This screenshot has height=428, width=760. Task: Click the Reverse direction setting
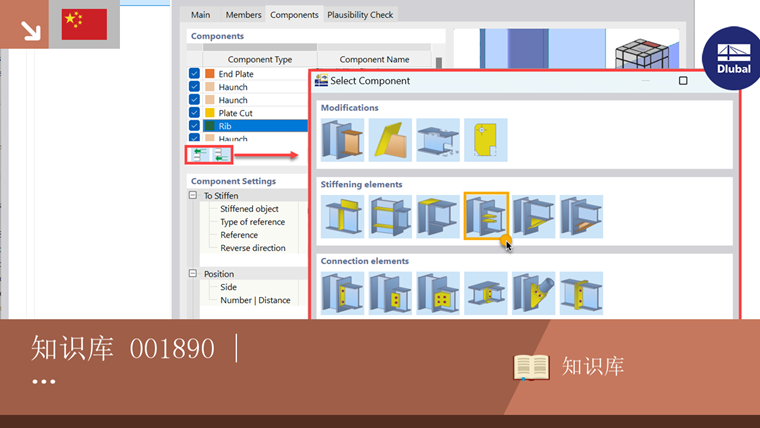tap(253, 248)
